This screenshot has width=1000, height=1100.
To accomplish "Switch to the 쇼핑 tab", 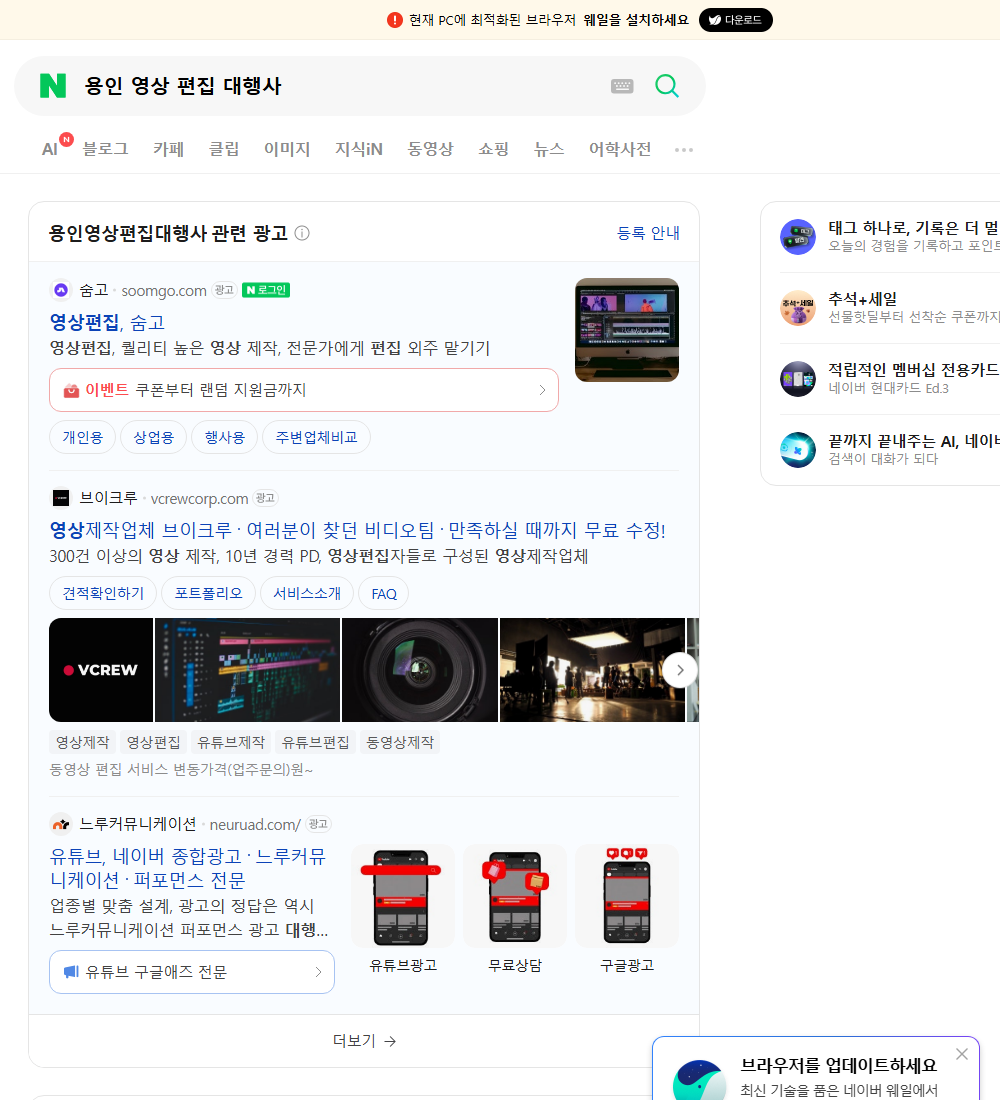I will pos(493,149).
